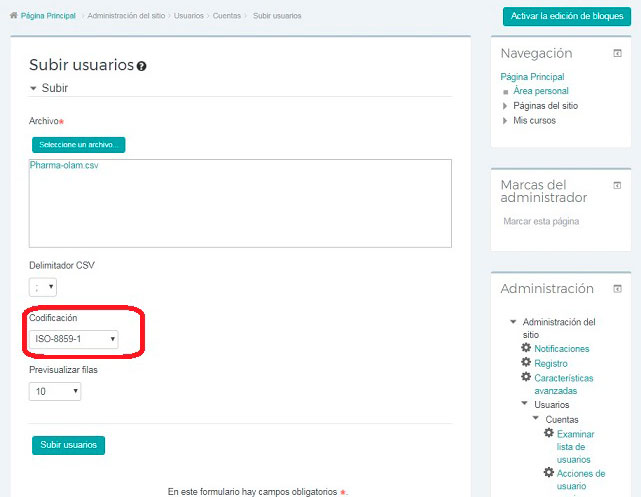The width and height of the screenshot is (641, 497).
Task: Click the gear icon beside Registro
Action: (x=526, y=362)
